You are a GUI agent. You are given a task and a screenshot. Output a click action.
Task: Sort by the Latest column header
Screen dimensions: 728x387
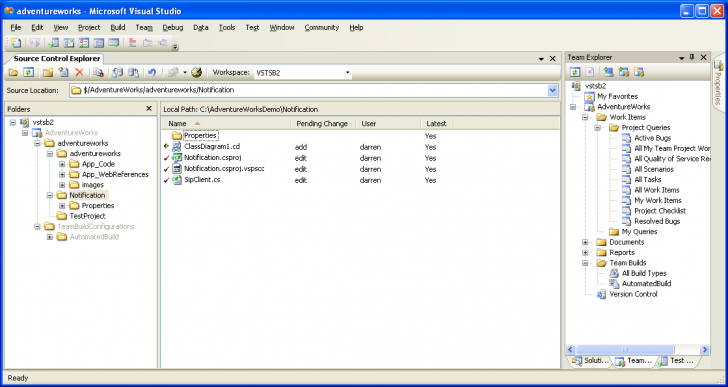pyautogui.click(x=436, y=123)
